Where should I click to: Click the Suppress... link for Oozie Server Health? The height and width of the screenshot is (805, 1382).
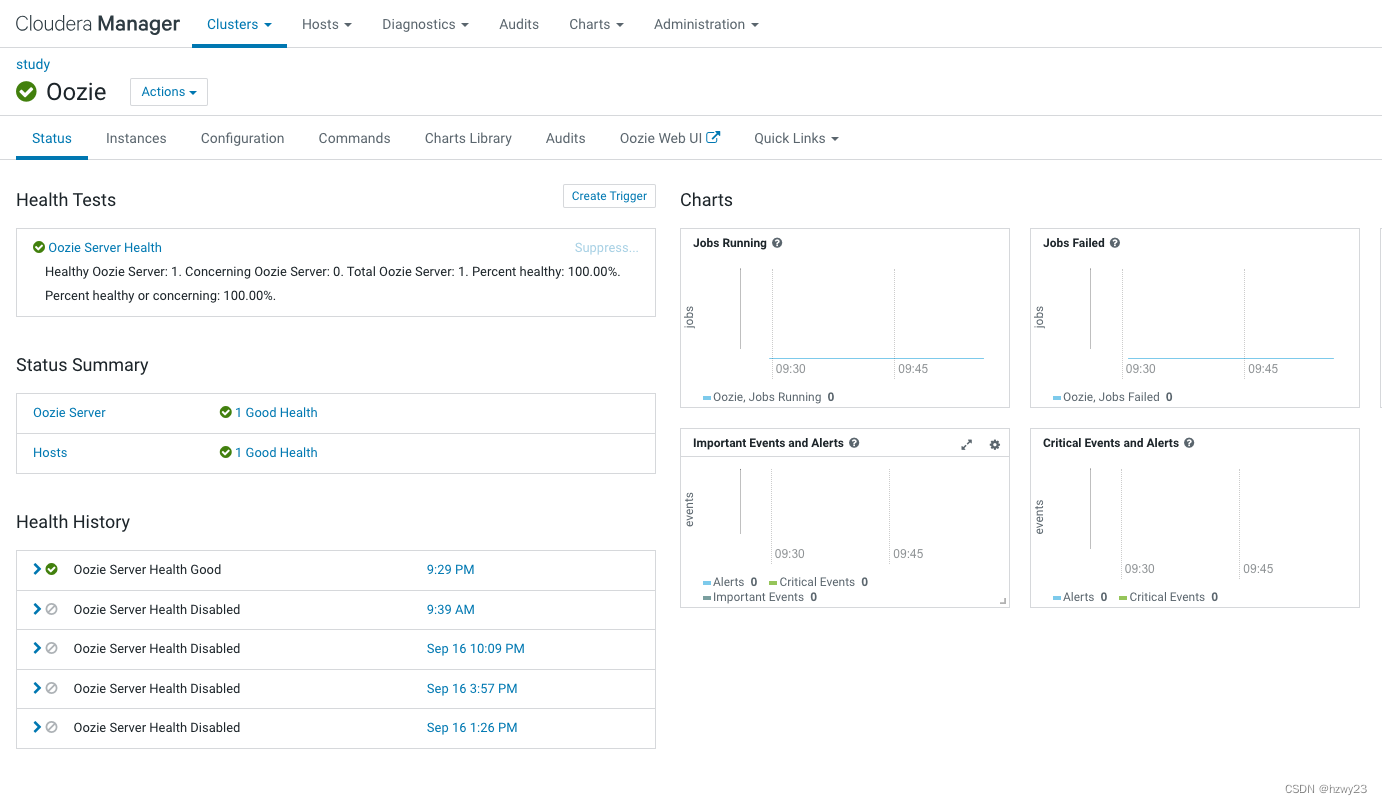pos(606,248)
